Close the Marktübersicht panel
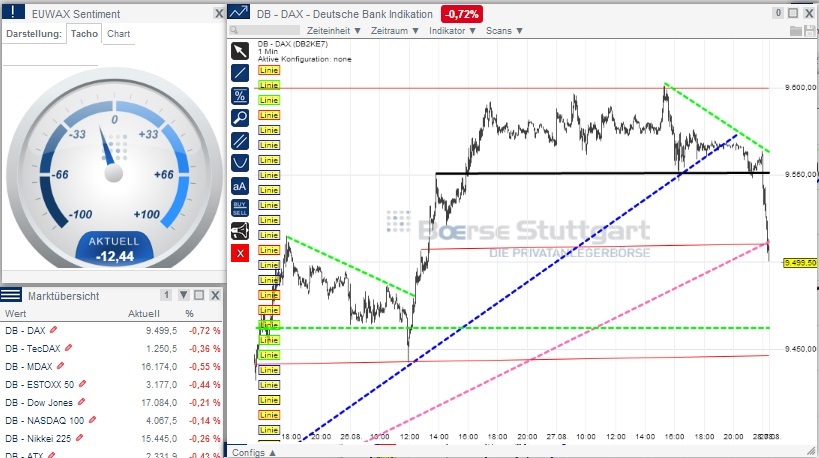The height and width of the screenshot is (458, 819). pos(215,295)
